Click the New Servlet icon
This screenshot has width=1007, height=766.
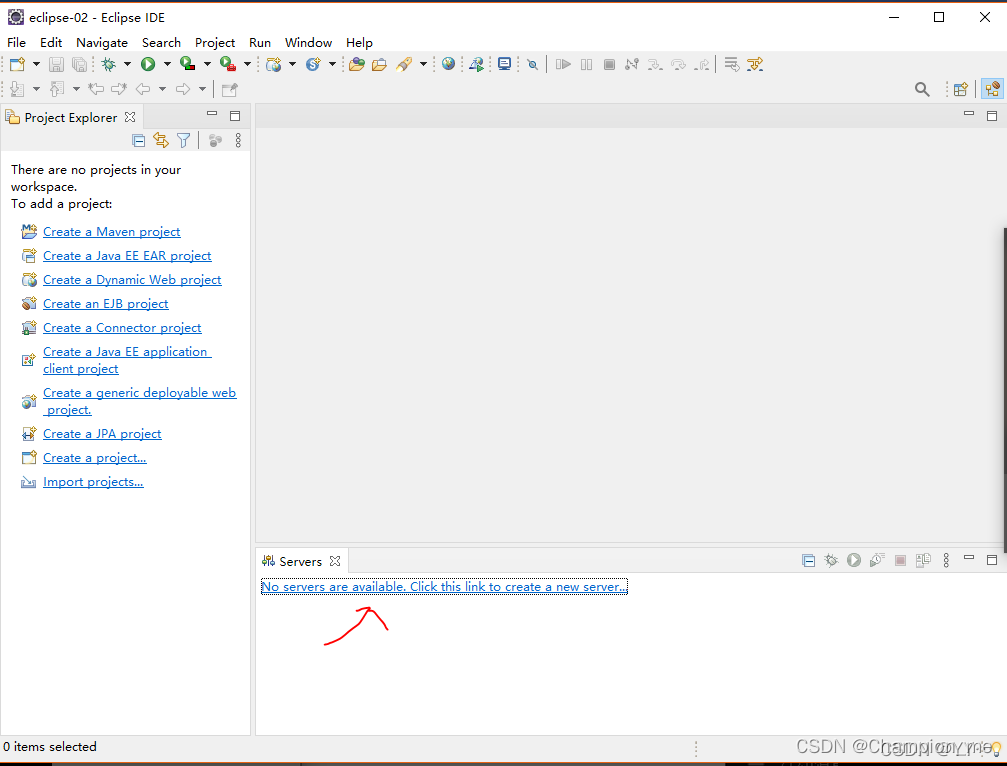[x=313, y=64]
